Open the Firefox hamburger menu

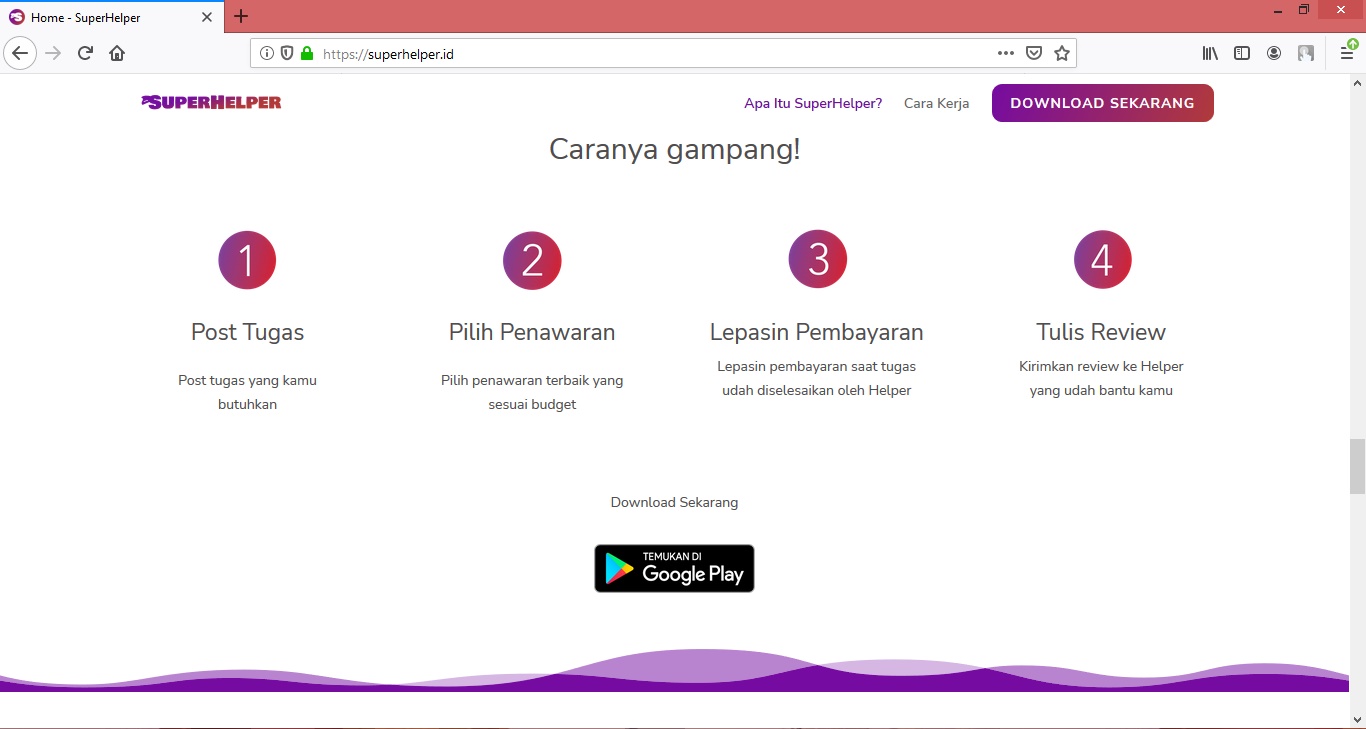pyautogui.click(x=1347, y=53)
